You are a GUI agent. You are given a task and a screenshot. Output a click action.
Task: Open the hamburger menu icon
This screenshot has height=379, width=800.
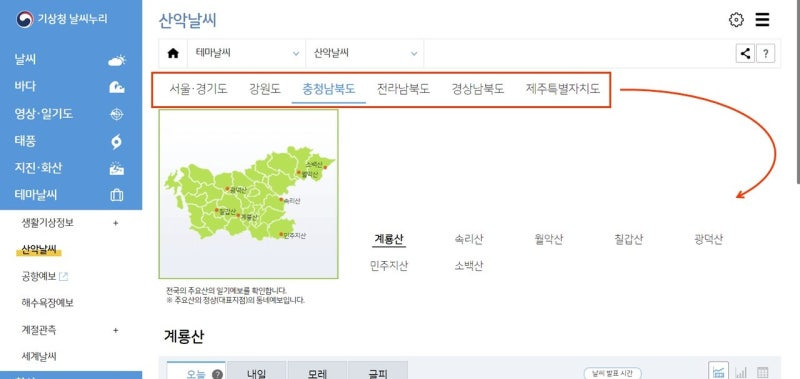[x=762, y=20]
